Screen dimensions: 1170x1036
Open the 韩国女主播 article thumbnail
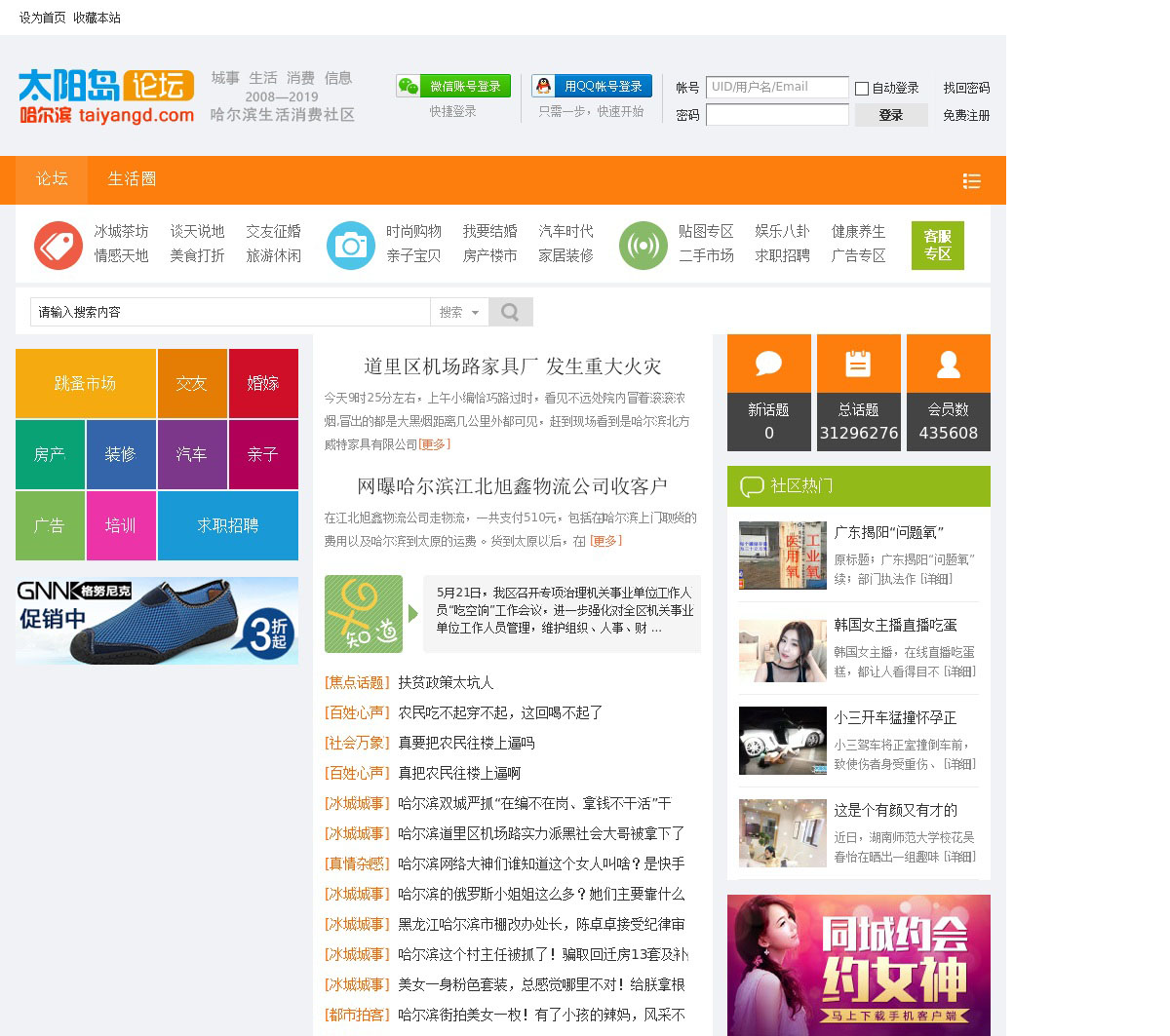tap(782, 649)
